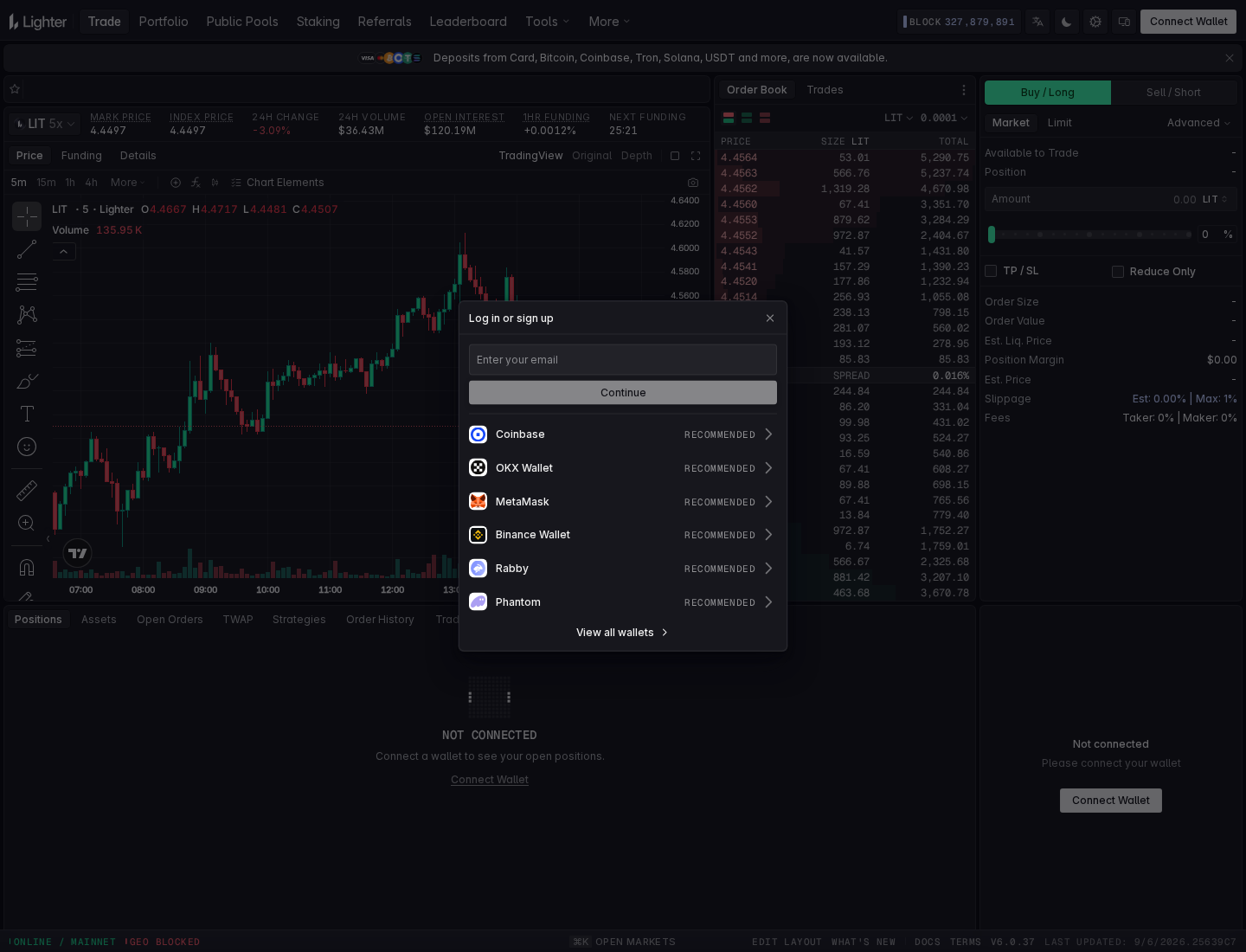1246x952 pixels.
Task: Click the MetaMask fox icon
Action: point(478,502)
